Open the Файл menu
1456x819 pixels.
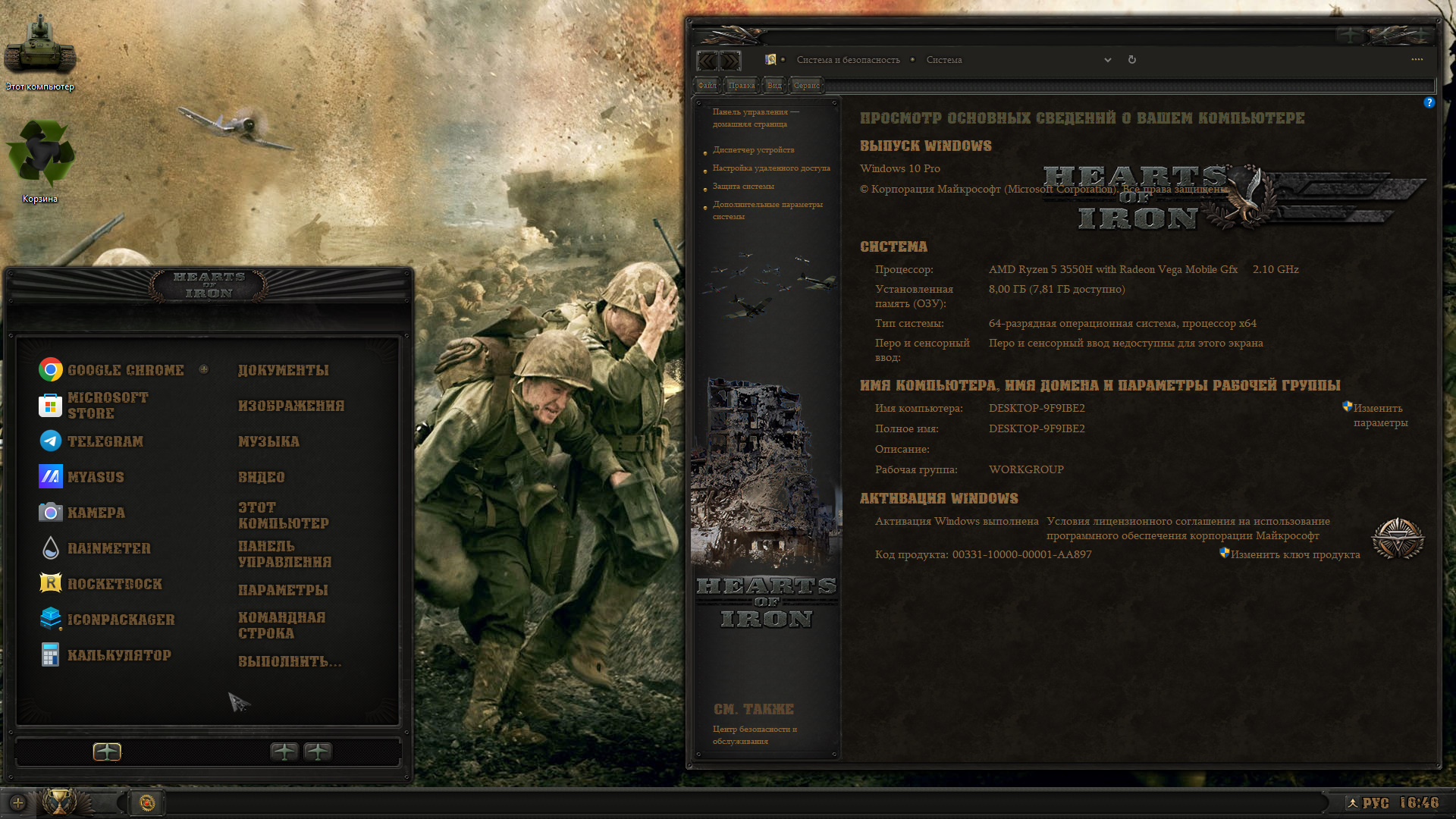coord(707,86)
